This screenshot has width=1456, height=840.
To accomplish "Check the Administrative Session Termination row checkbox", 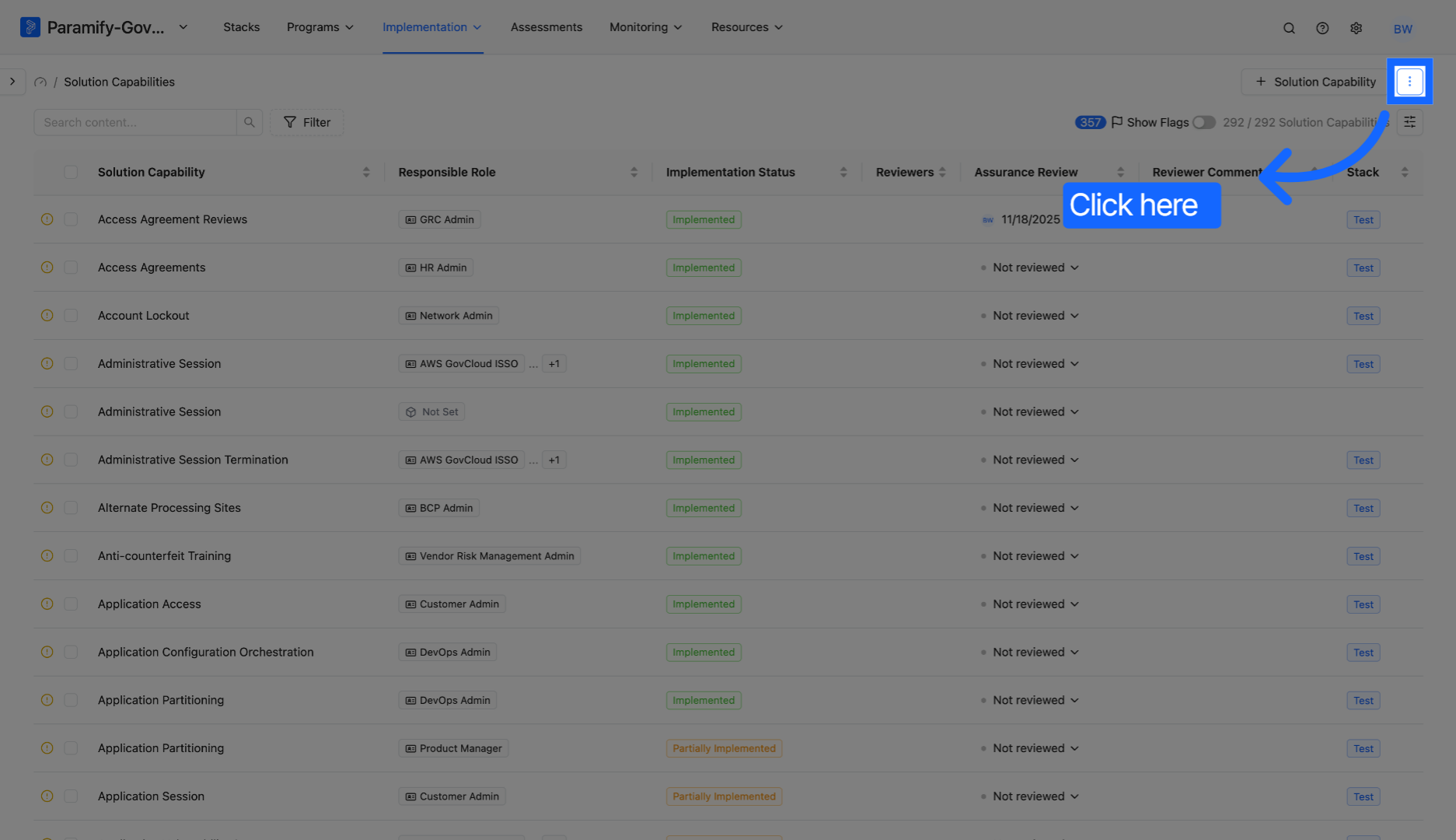I will coord(71,460).
